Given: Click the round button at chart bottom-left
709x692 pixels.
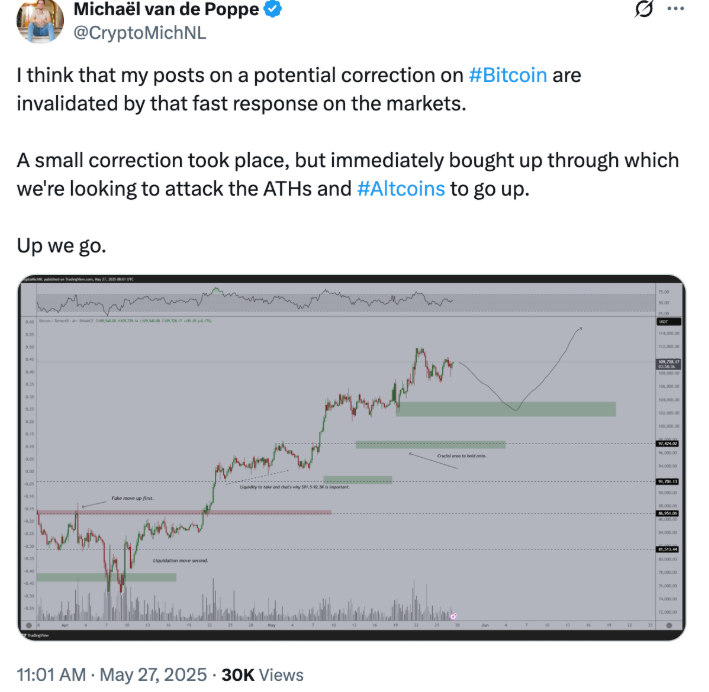Looking at the screenshot, I should coord(29,626).
